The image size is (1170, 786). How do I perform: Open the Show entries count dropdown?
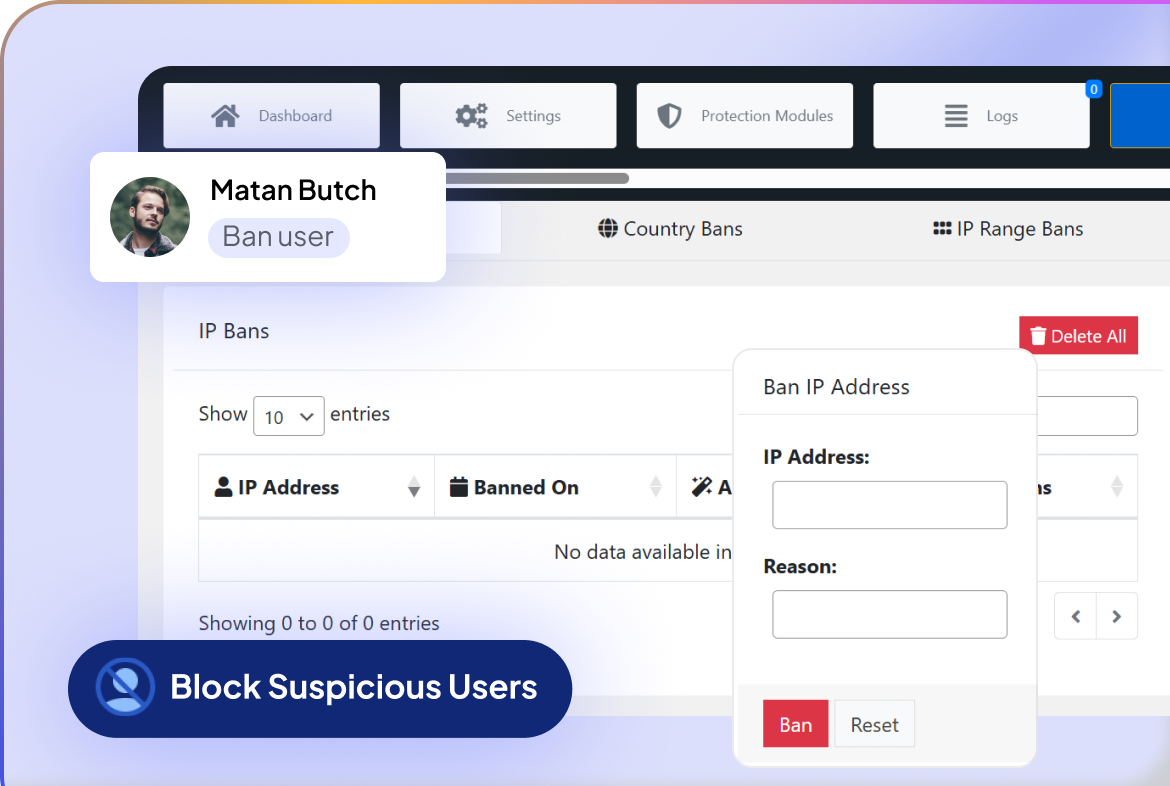288,416
